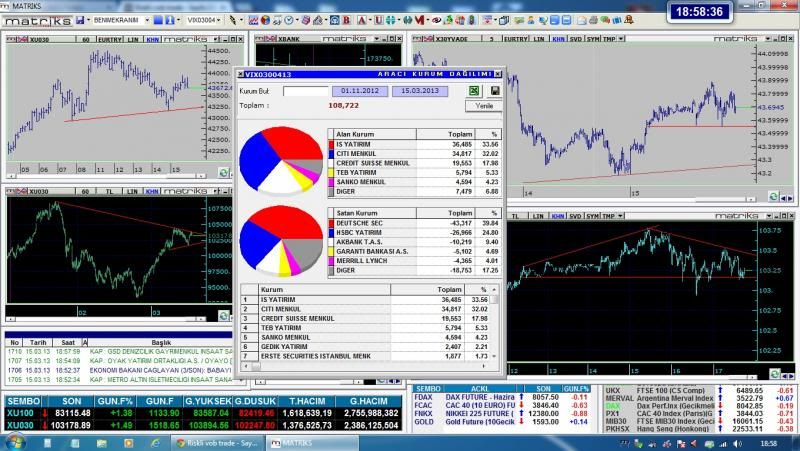
Task: Open matriks menu arrow on XBANK chart
Action: 377,39
